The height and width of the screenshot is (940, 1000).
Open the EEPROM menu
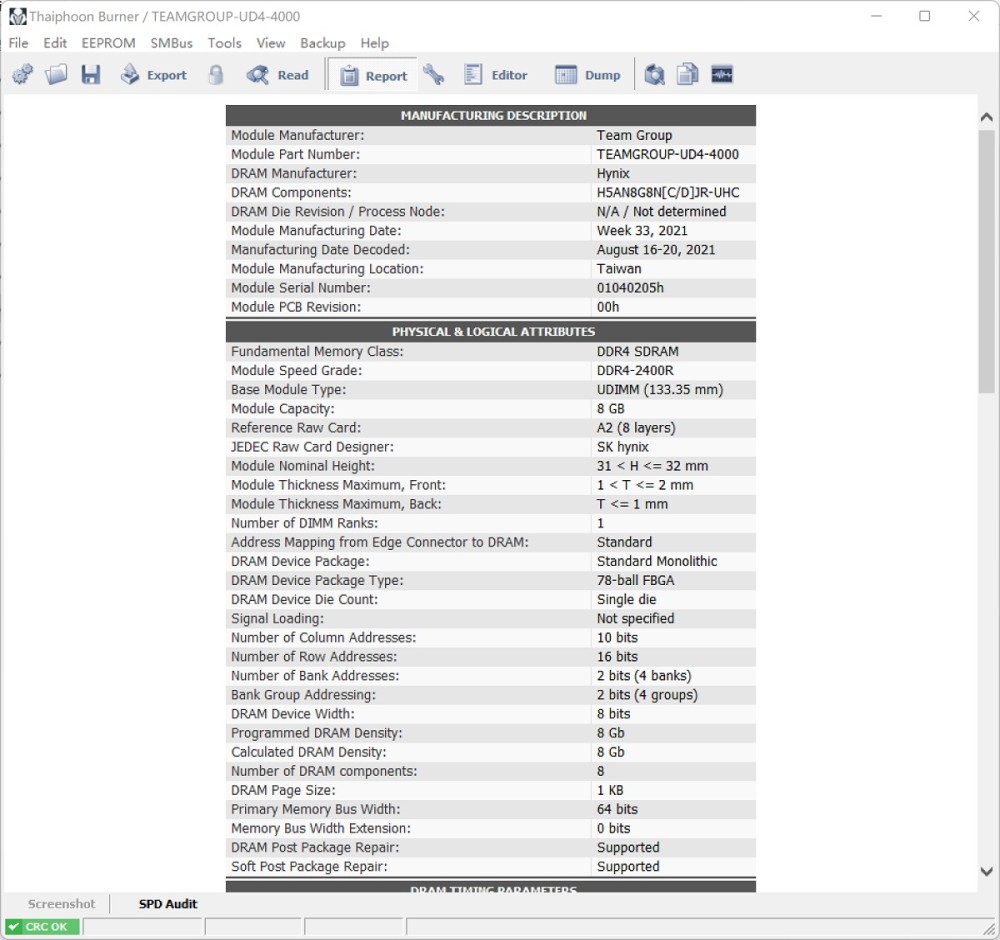(108, 43)
